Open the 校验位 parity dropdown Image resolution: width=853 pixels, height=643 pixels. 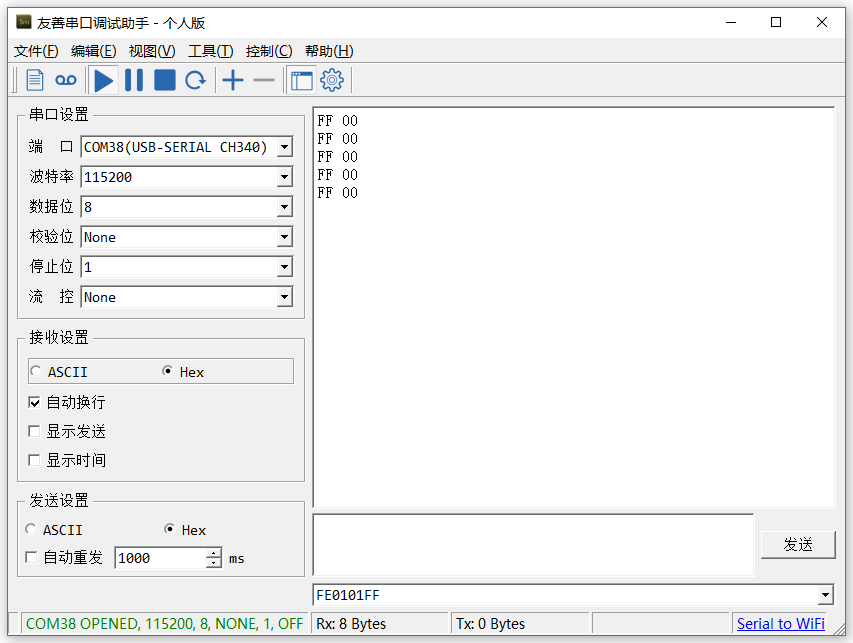285,237
